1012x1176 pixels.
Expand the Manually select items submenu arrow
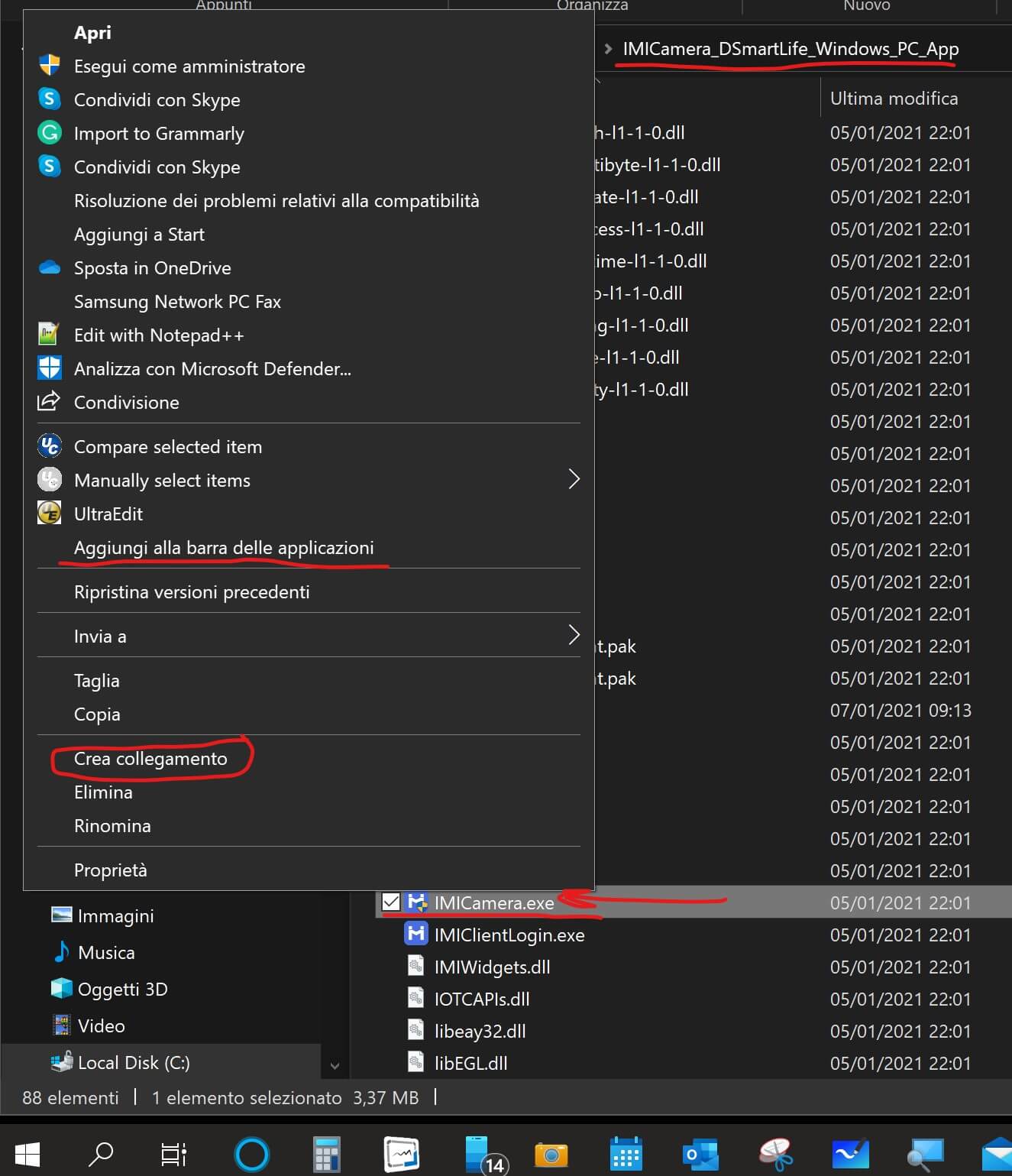click(574, 480)
